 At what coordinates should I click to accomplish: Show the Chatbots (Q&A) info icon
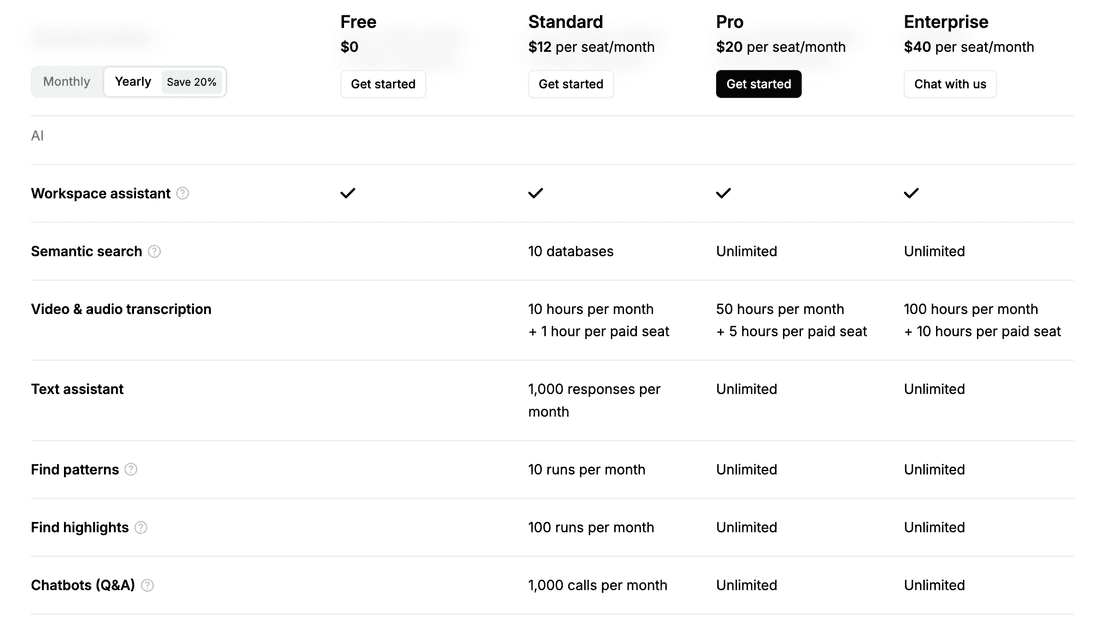[x=147, y=586]
